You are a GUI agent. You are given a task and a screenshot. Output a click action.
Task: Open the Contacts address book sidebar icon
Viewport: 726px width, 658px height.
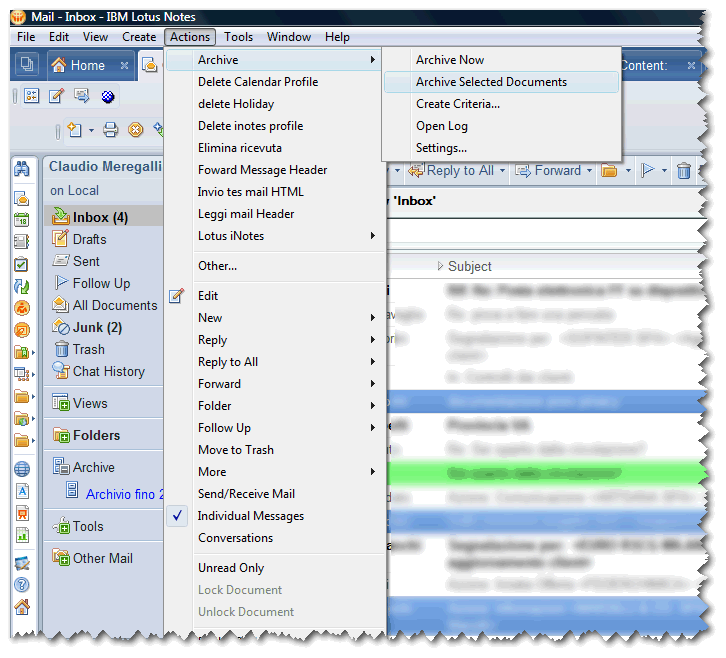pyautogui.click(x=21, y=242)
